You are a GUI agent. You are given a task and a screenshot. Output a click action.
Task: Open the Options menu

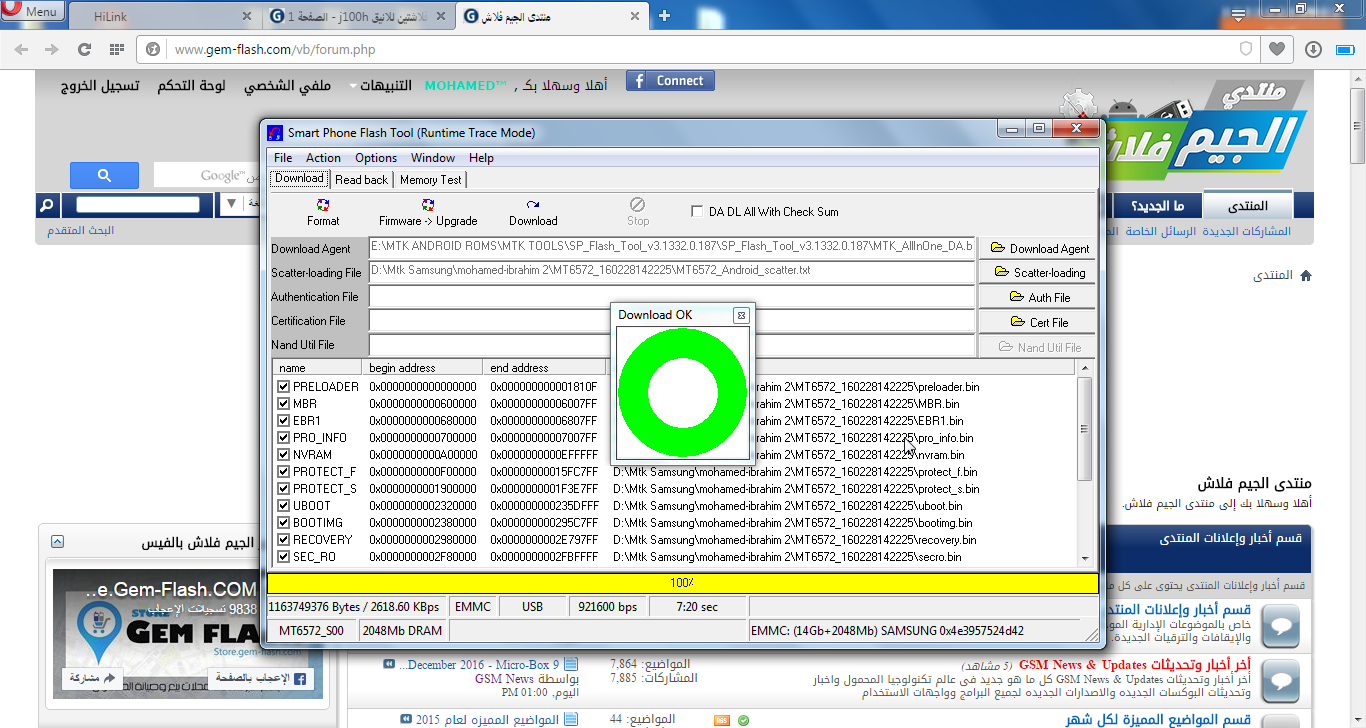(376, 158)
